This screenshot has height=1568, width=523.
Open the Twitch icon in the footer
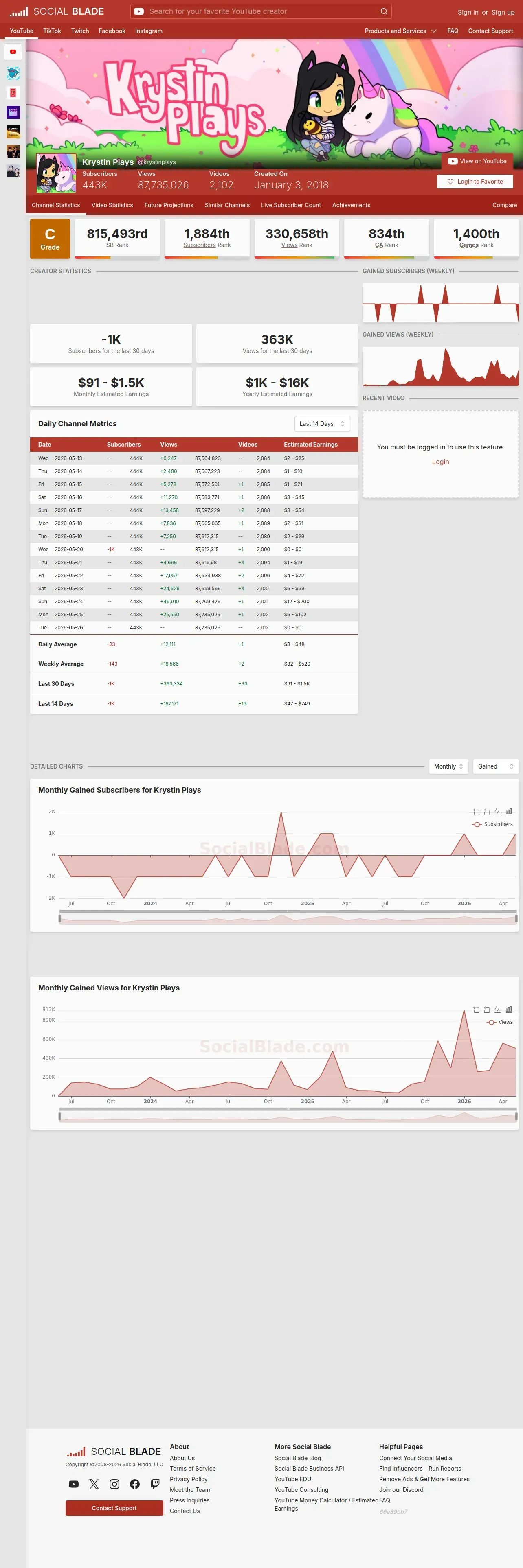(155, 1484)
